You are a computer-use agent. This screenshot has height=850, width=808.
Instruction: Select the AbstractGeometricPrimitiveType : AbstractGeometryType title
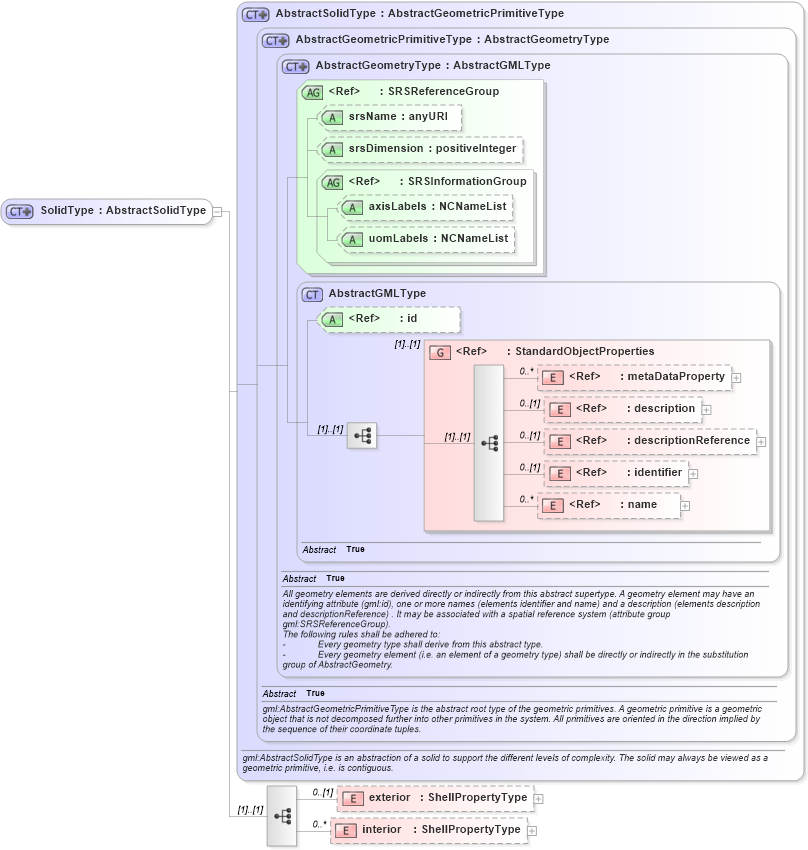coord(452,40)
